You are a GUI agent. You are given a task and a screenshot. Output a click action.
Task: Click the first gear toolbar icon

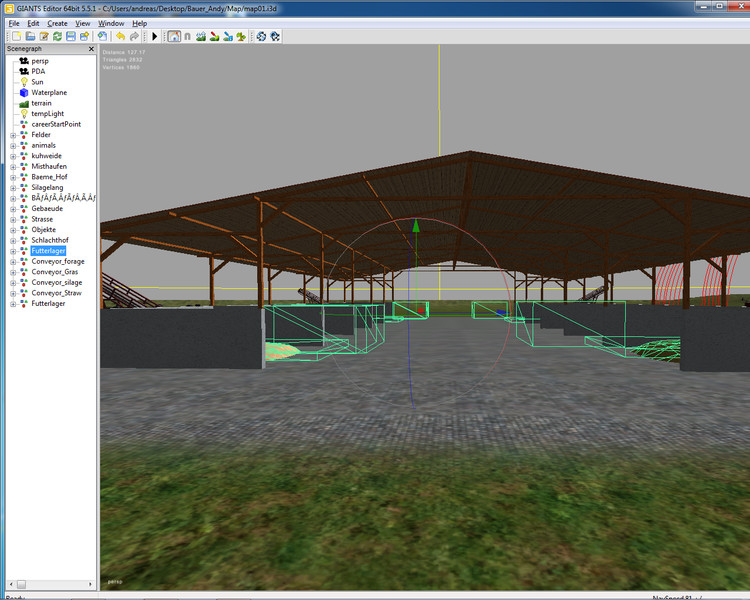click(x=261, y=36)
